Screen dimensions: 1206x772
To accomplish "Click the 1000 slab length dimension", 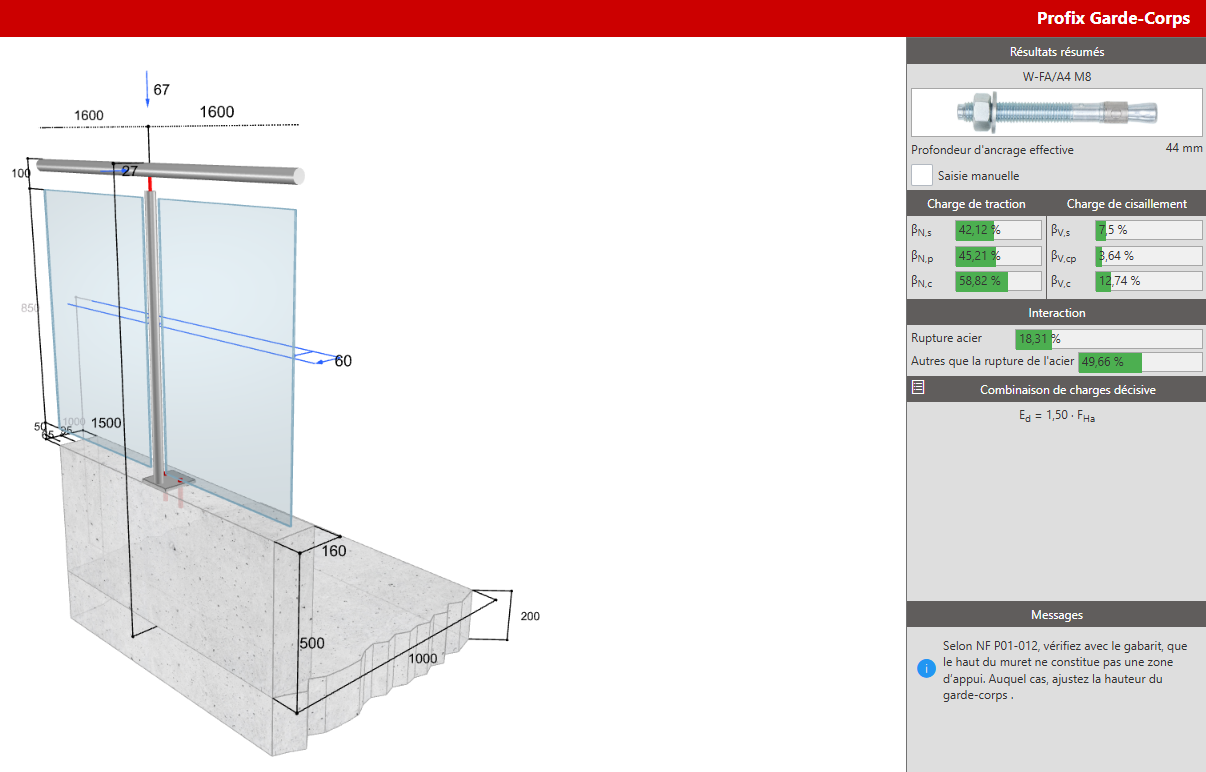I will [x=422, y=659].
